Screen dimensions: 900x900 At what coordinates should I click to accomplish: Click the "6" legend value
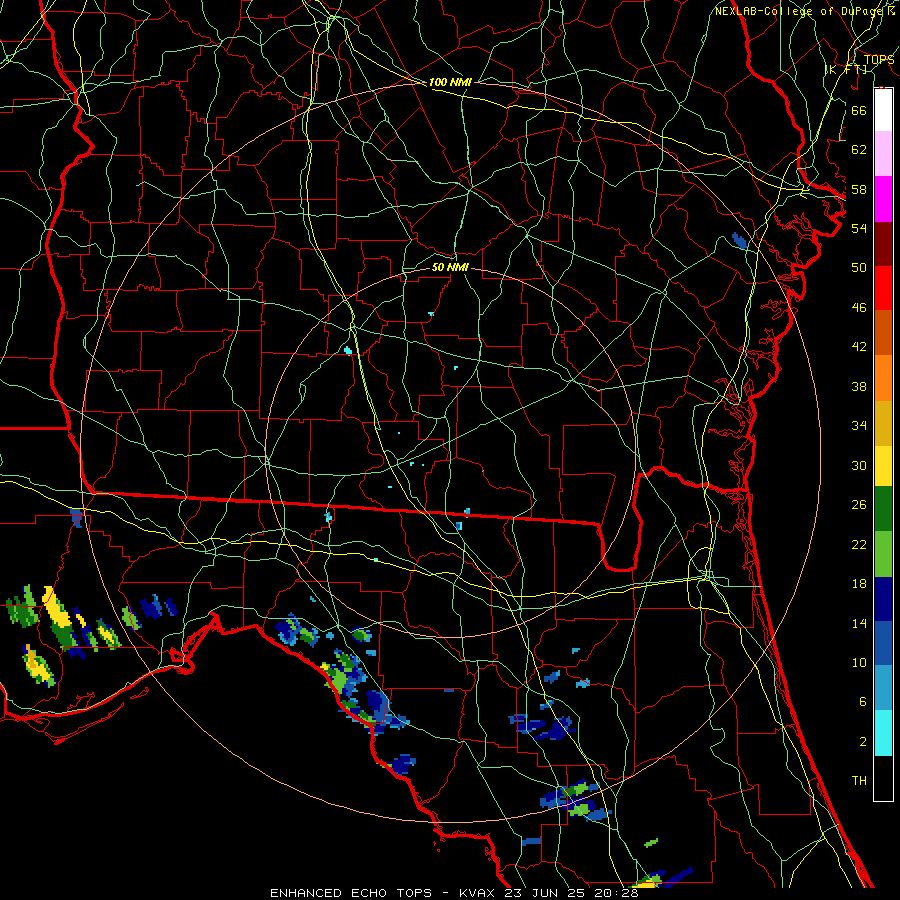point(862,702)
